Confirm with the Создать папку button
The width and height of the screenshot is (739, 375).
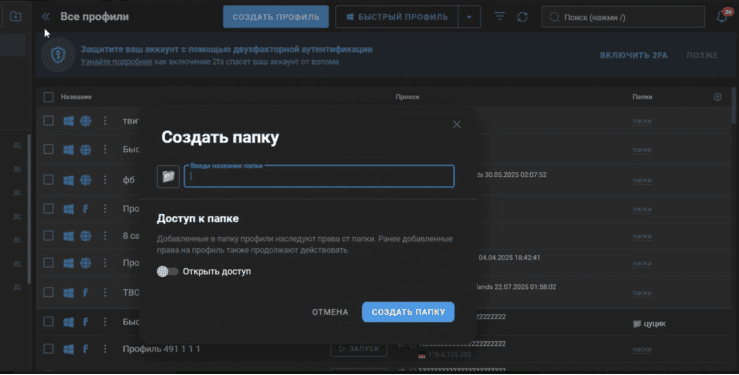click(408, 312)
